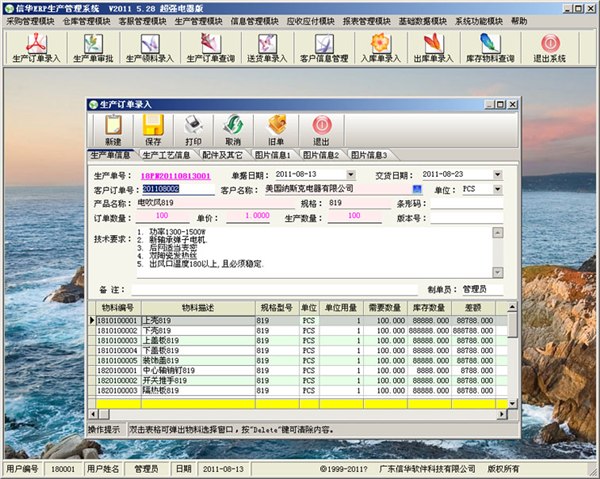This screenshot has width=600, height=479.
Task: Click material number 1810100005
Action: coord(118,361)
